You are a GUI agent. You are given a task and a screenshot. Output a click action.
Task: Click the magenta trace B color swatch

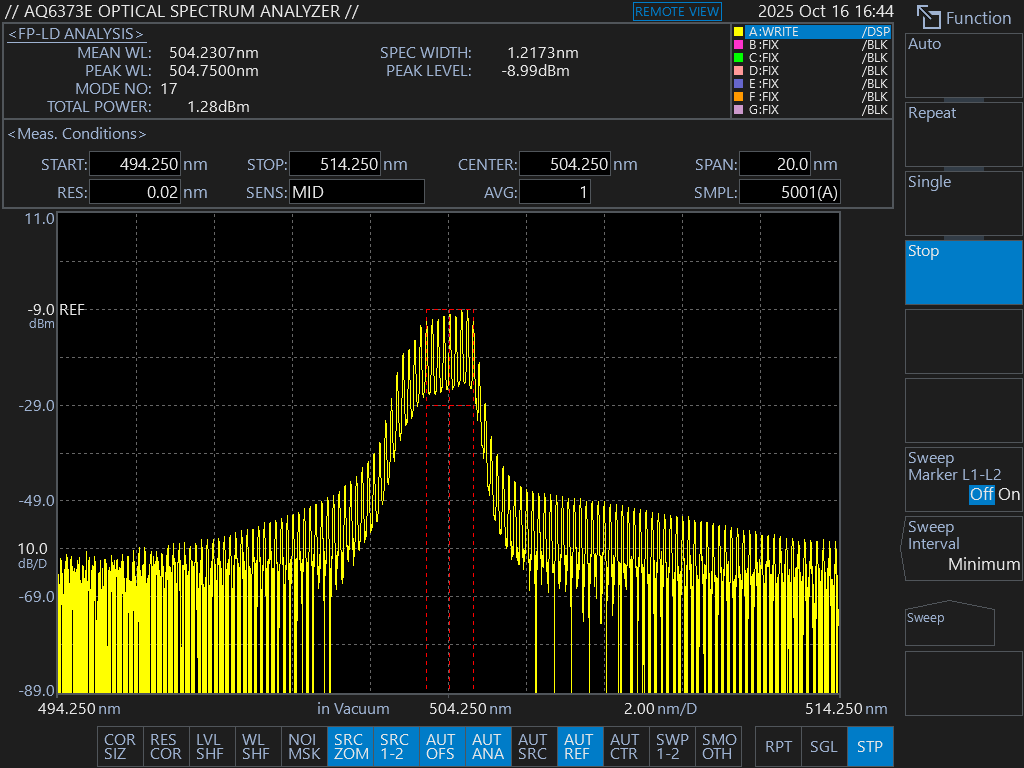739,45
